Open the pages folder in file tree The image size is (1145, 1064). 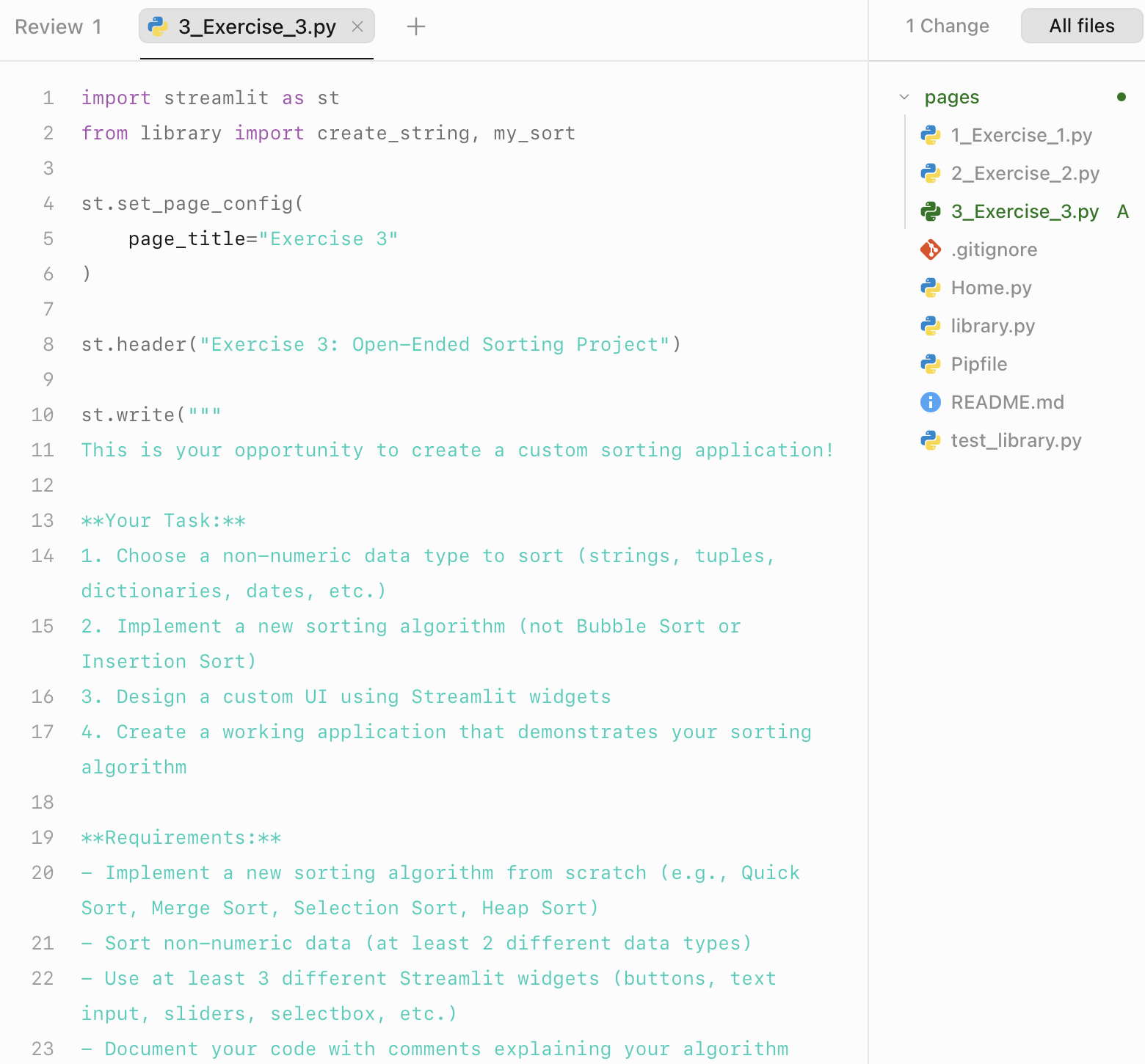(951, 97)
